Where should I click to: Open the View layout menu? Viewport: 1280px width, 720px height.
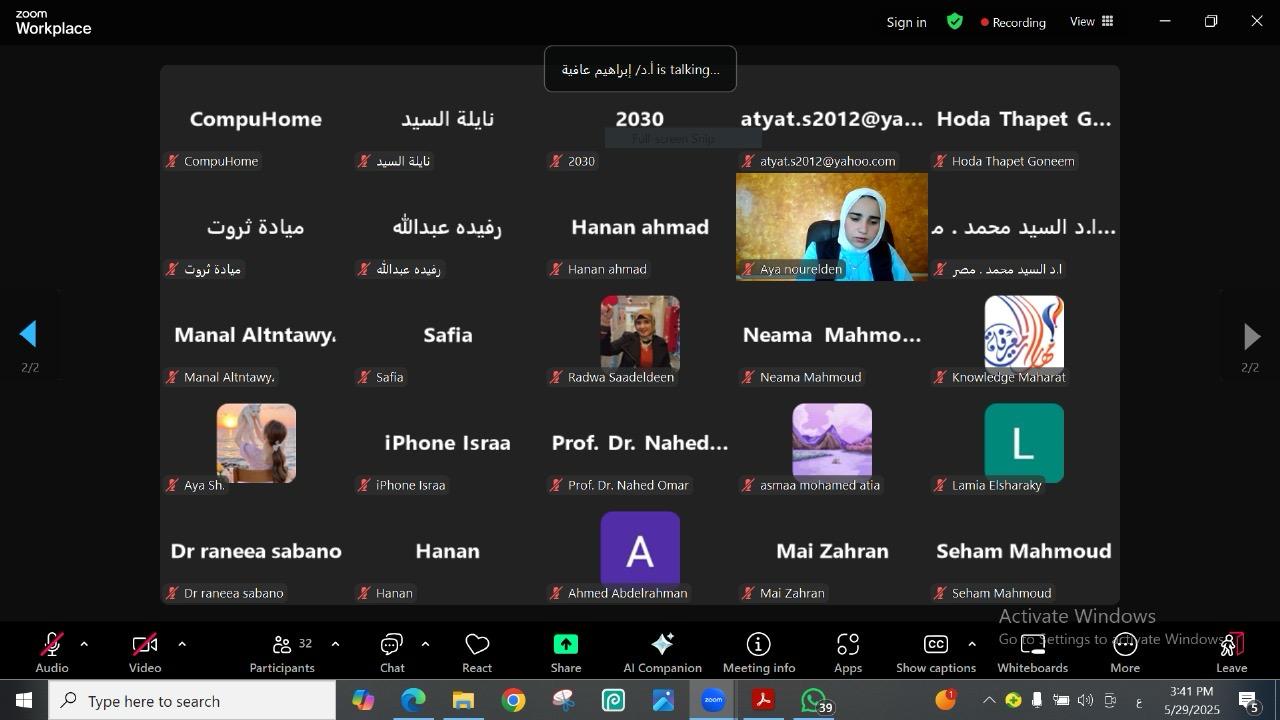click(1092, 21)
